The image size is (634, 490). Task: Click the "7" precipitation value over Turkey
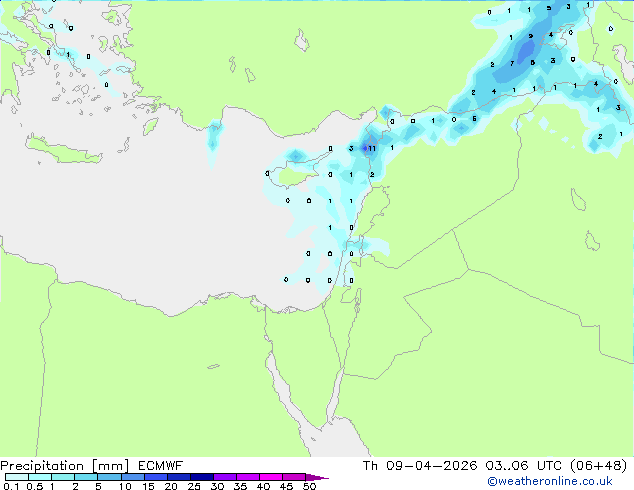pyautogui.click(x=512, y=63)
